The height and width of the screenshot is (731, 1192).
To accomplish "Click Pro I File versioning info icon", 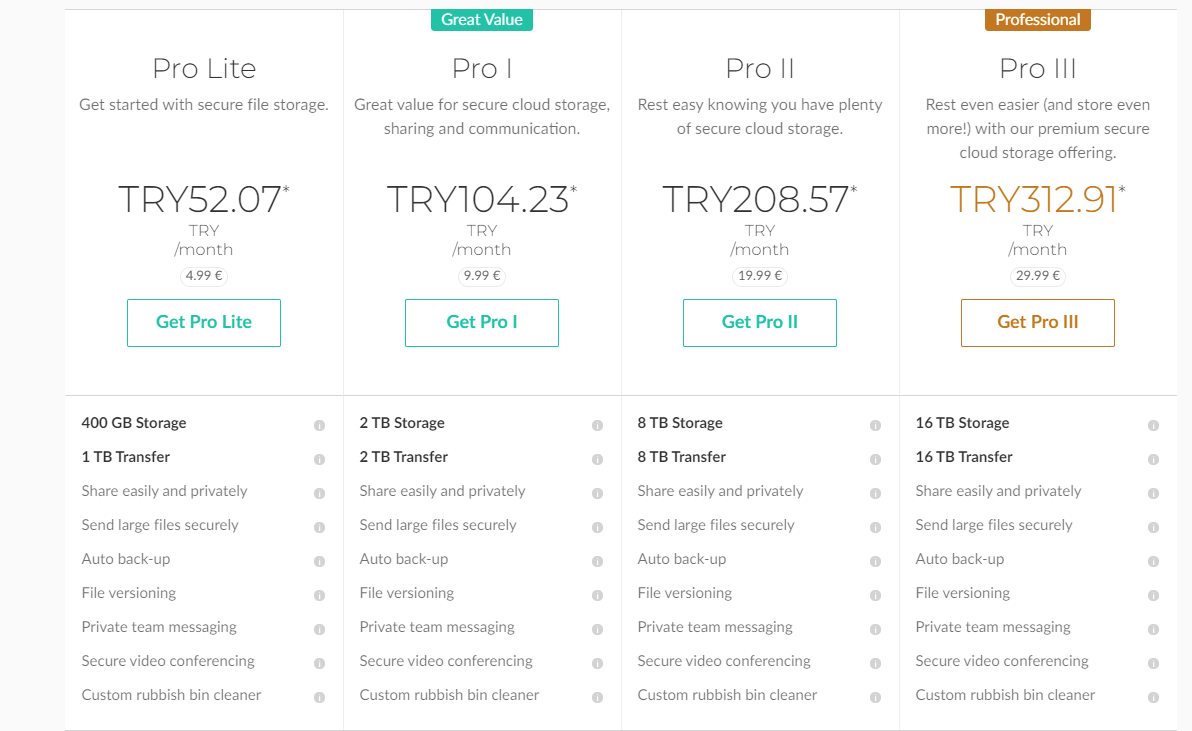I will point(597,595).
